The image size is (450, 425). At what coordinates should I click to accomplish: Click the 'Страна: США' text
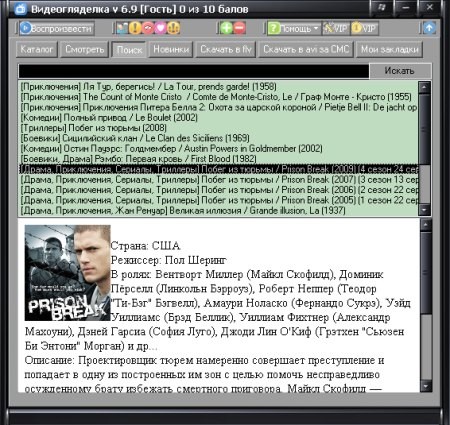tap(145, 246)
